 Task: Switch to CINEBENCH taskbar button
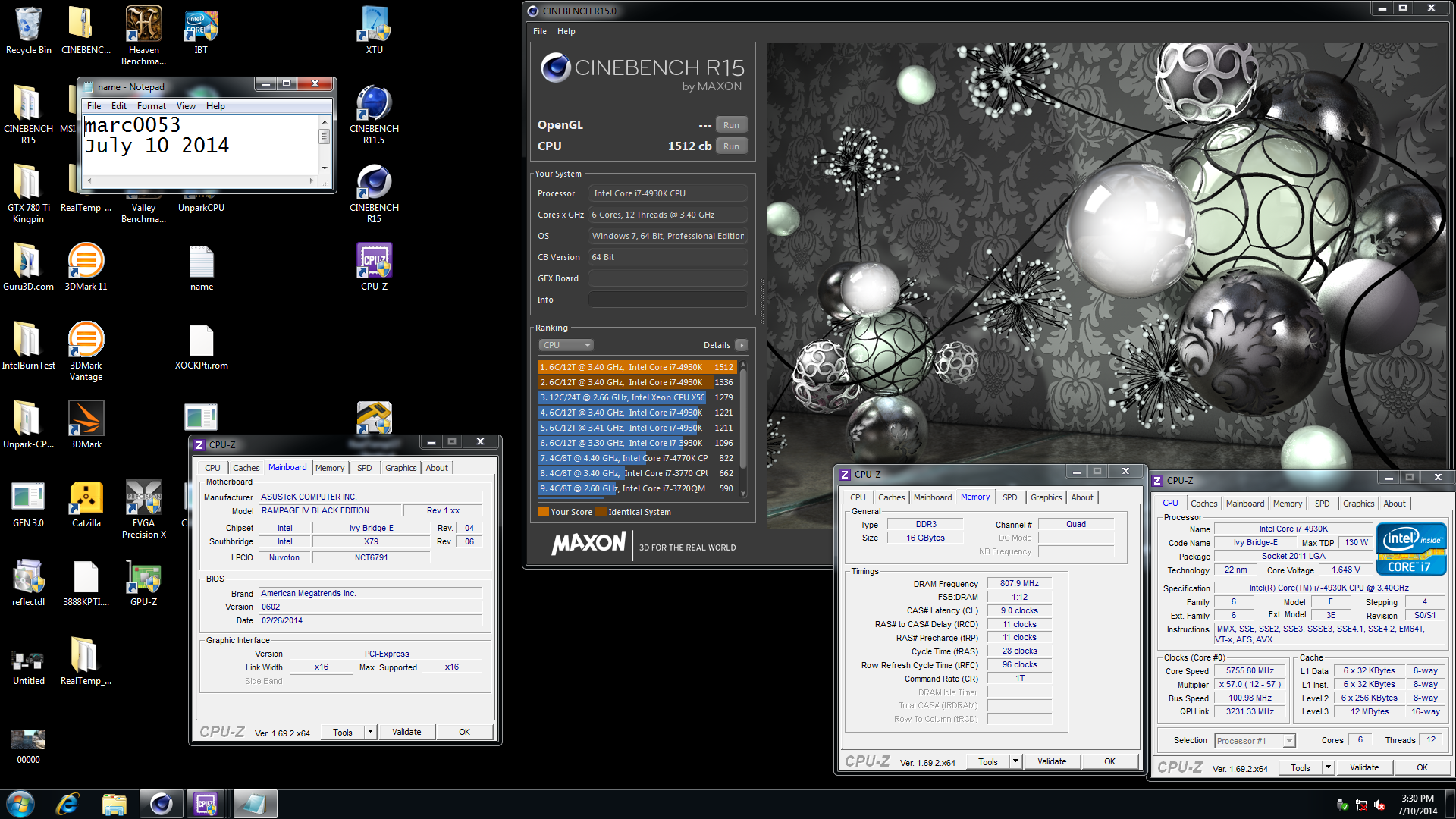pyautogui.click(x=161, y=804)
